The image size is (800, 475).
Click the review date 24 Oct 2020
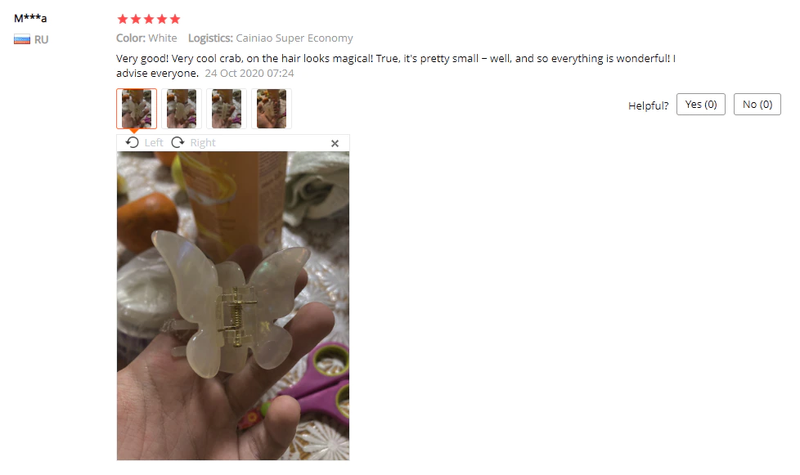pos(249,73)
